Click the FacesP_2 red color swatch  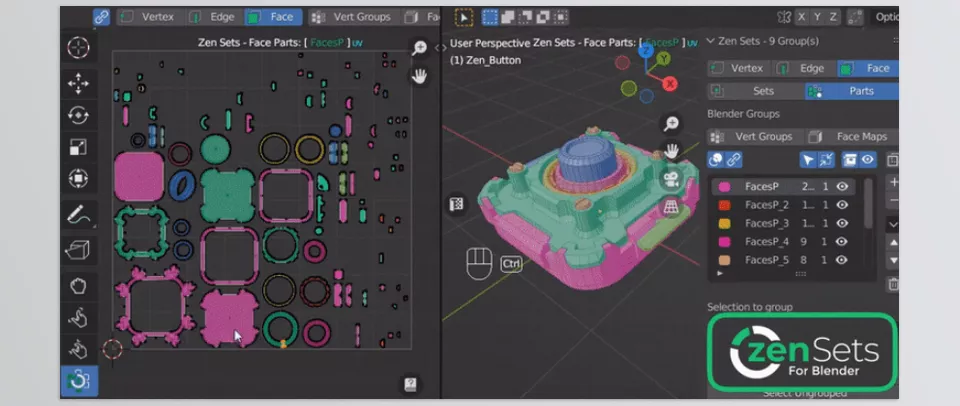(x=724, y=205)
